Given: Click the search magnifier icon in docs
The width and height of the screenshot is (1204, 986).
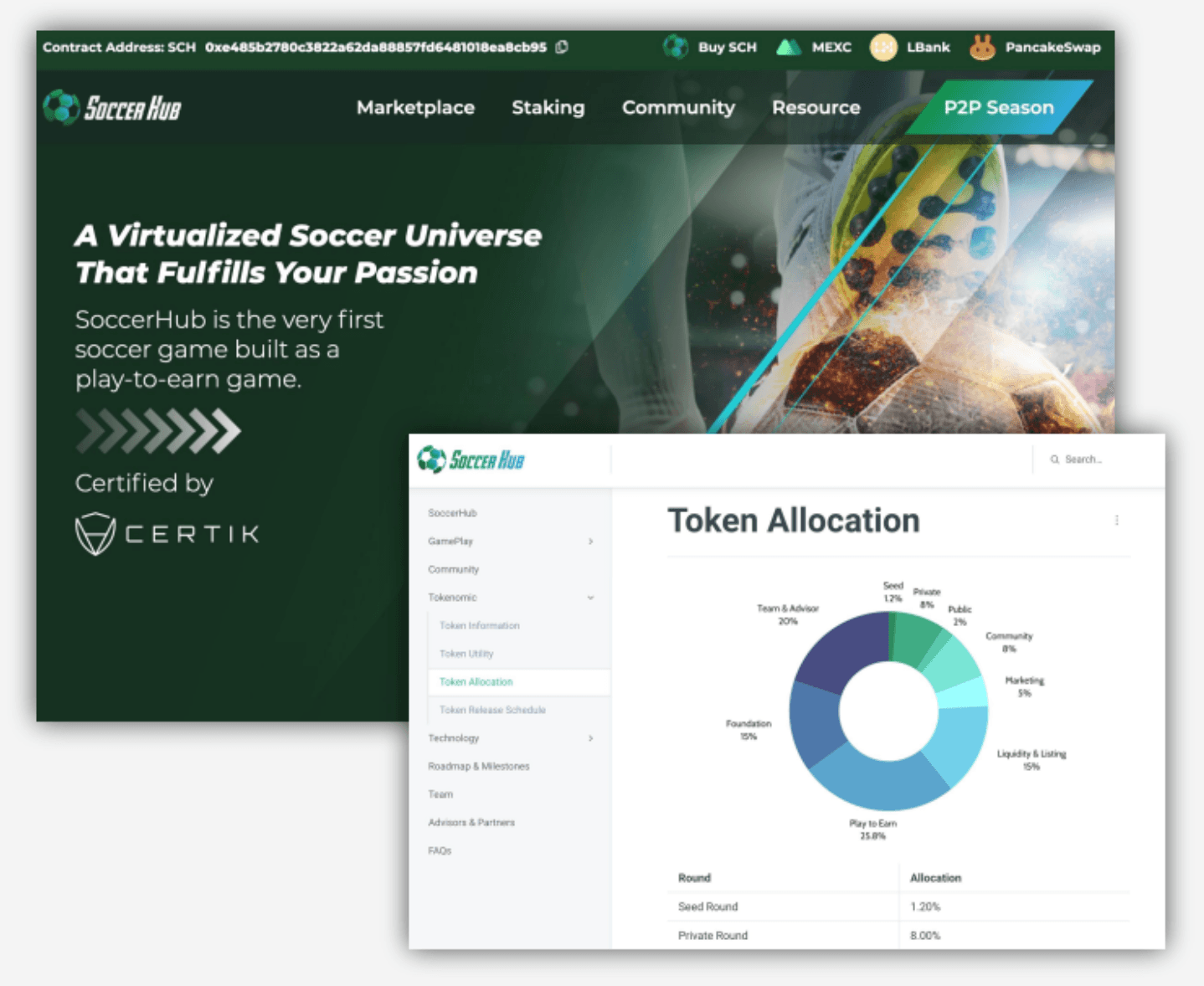Looking at the screenshot, I should tap(1055, 460).
